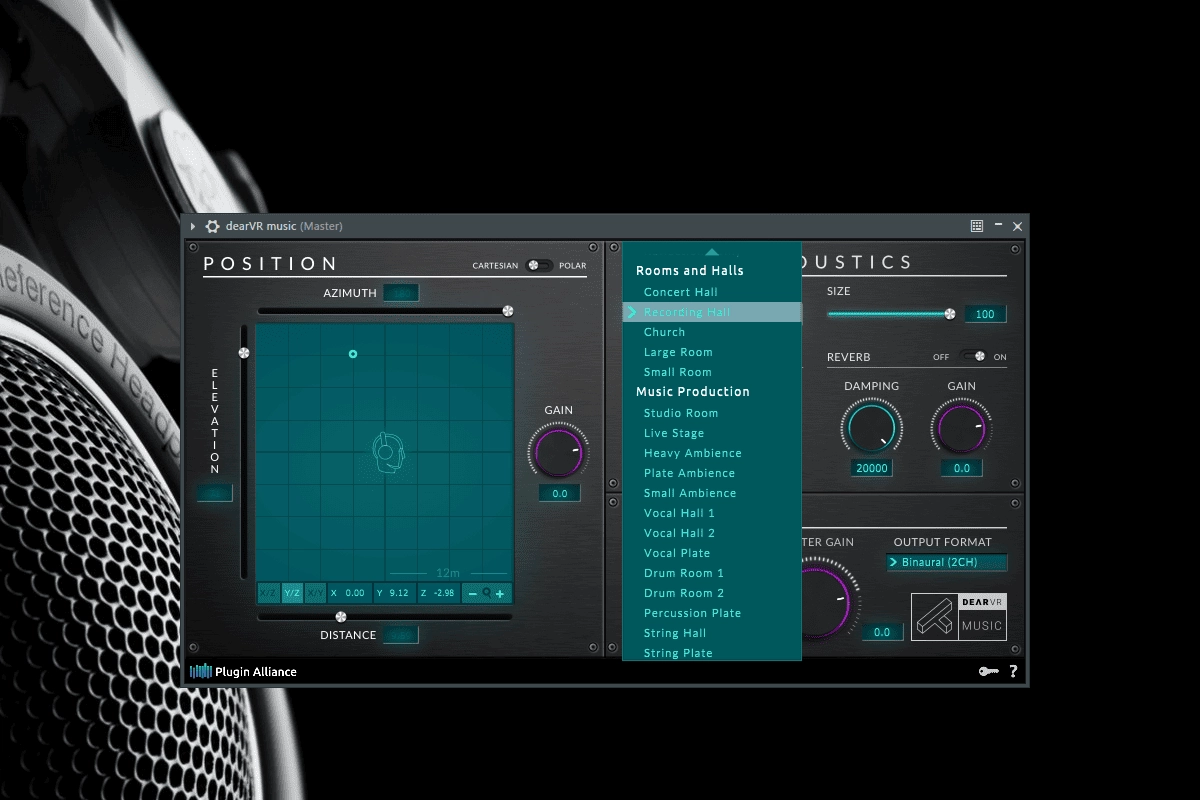Image resolution: width=1200 pixels, height=800 pixels.
Task: Click the Azimuth slider handle
Action: click(508, 311)
